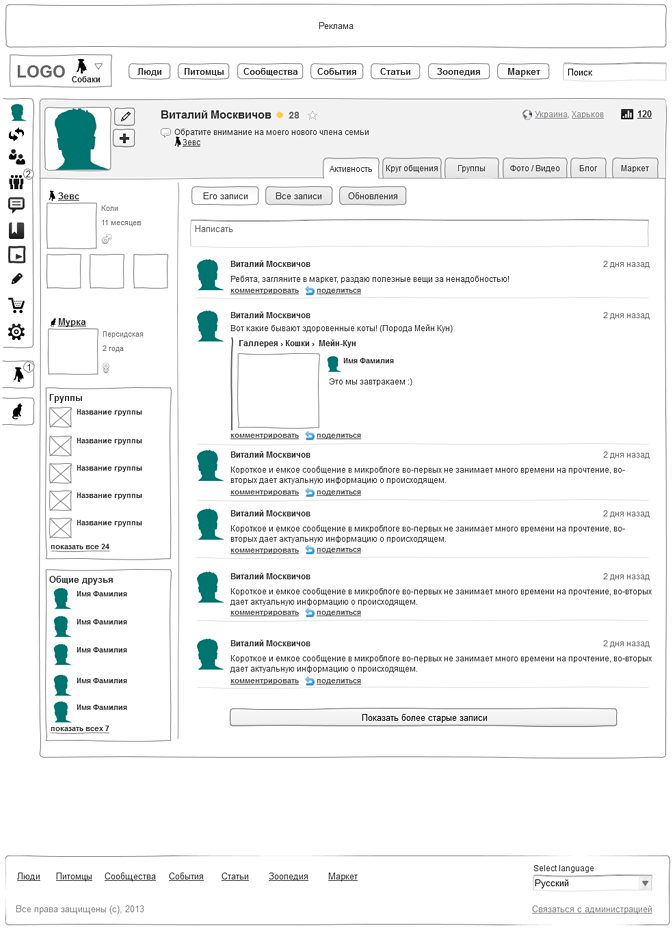Click комментировать under the Мейн Кун post

pyautogui.click(x=265, y=435)
